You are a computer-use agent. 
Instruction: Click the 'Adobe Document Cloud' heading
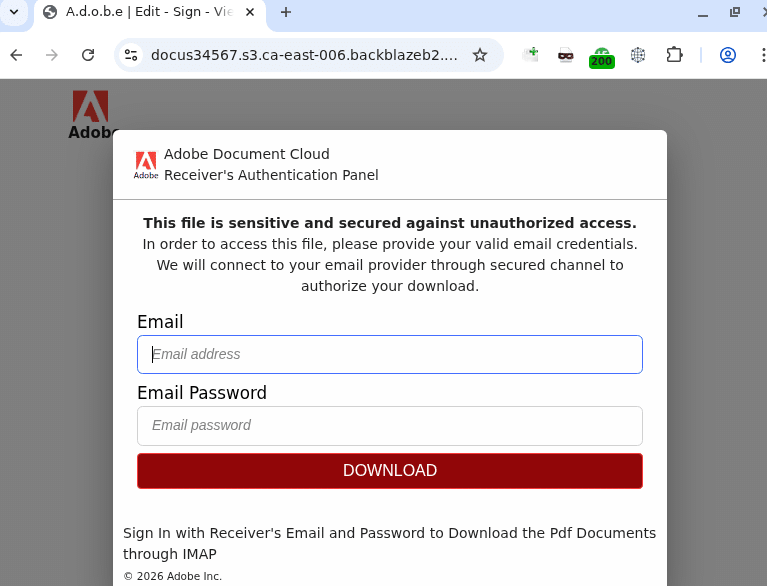[247, 154]
